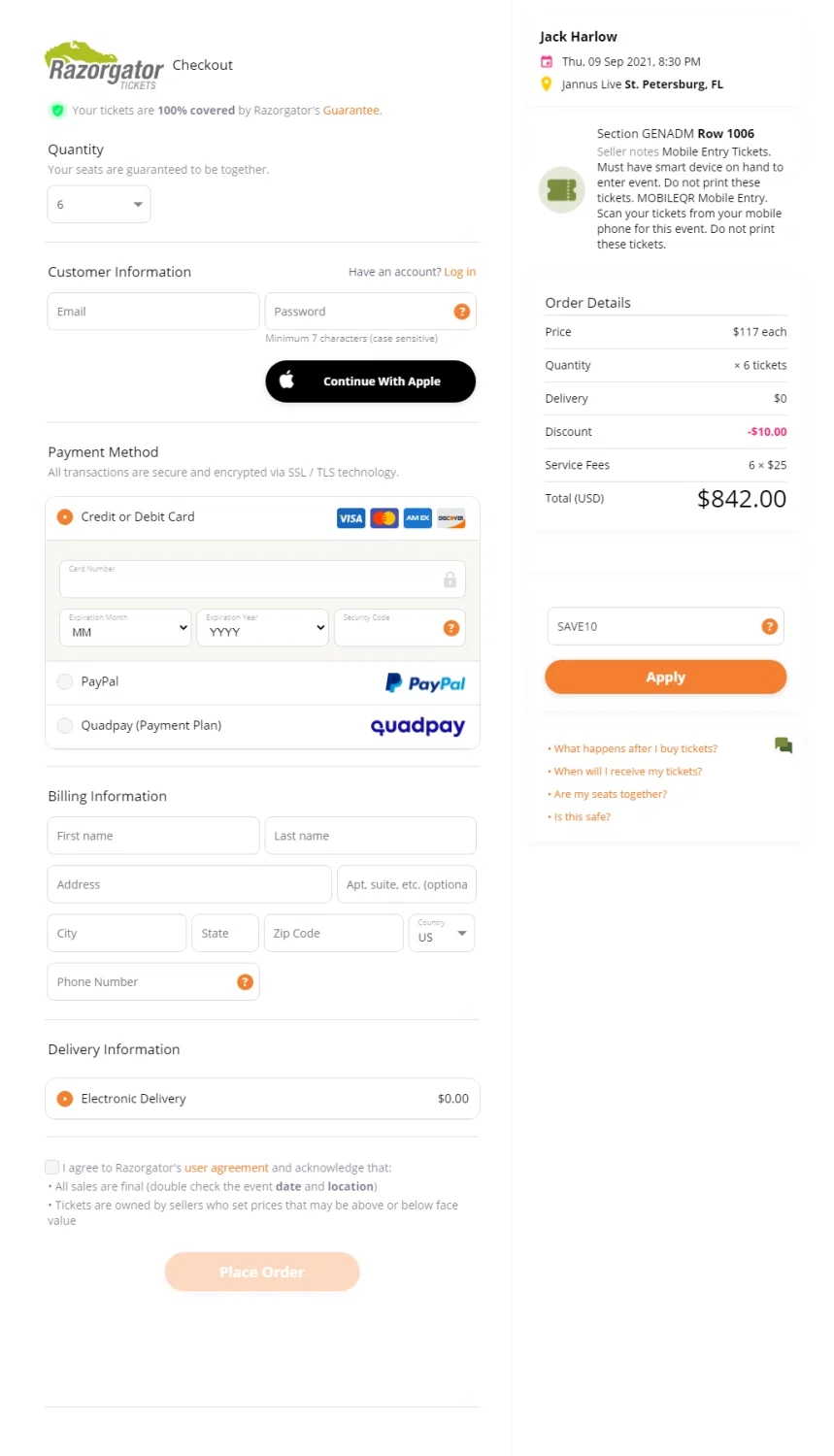Focus the Email input field

(x=153, y=312)
